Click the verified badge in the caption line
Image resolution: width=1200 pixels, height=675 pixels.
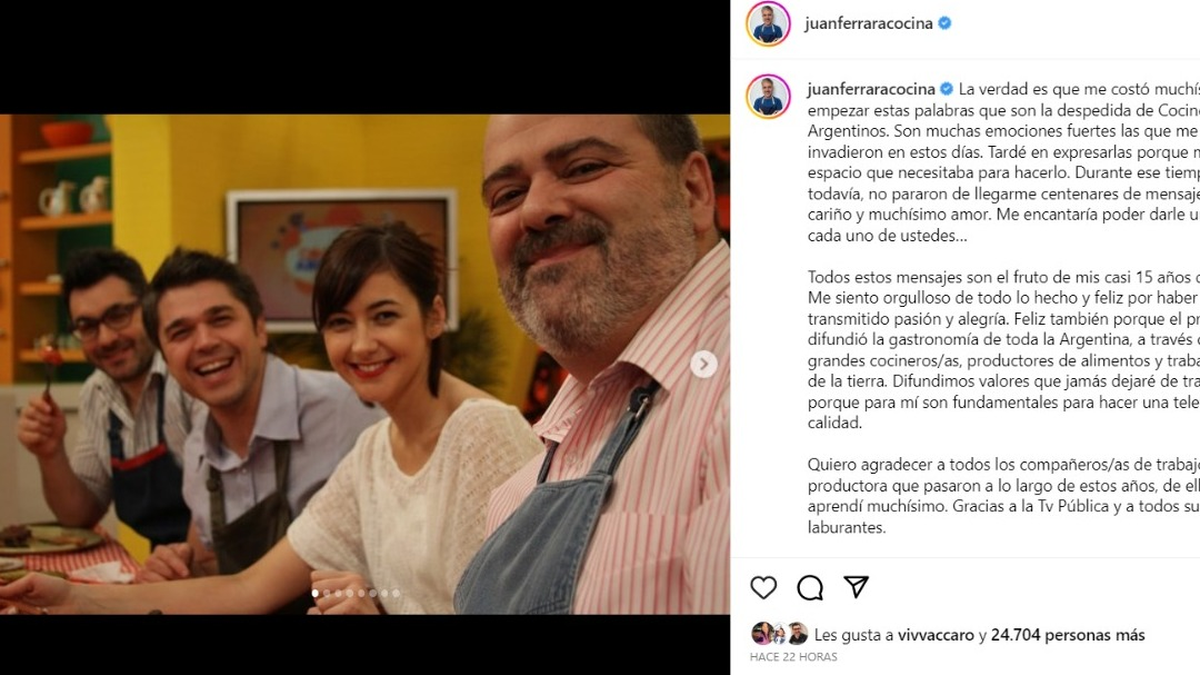pos(946,89)
